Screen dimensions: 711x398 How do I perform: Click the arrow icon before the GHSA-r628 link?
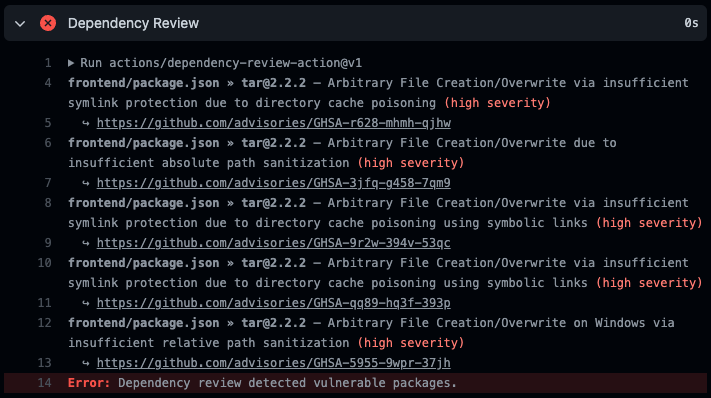tap(86, 123)
